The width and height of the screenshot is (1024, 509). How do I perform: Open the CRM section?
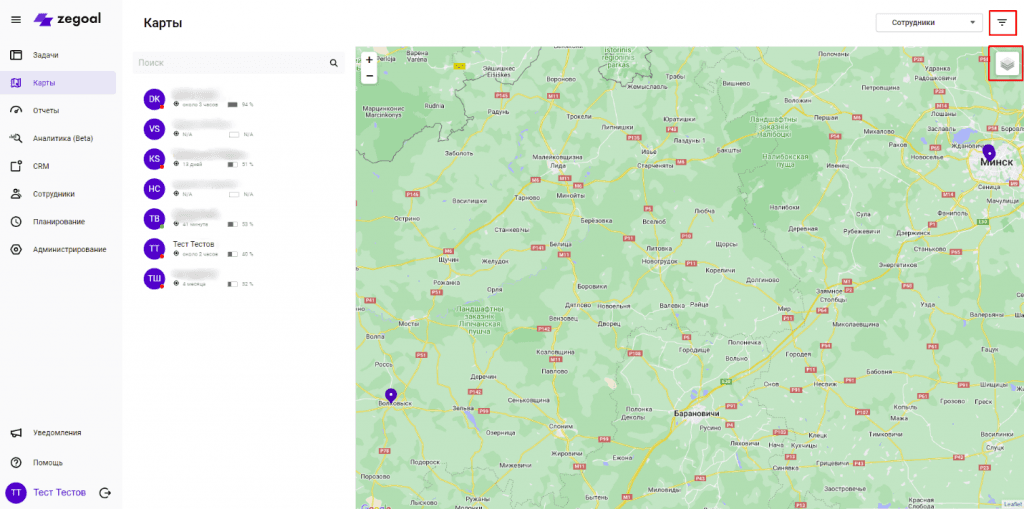tap(41, 166)
